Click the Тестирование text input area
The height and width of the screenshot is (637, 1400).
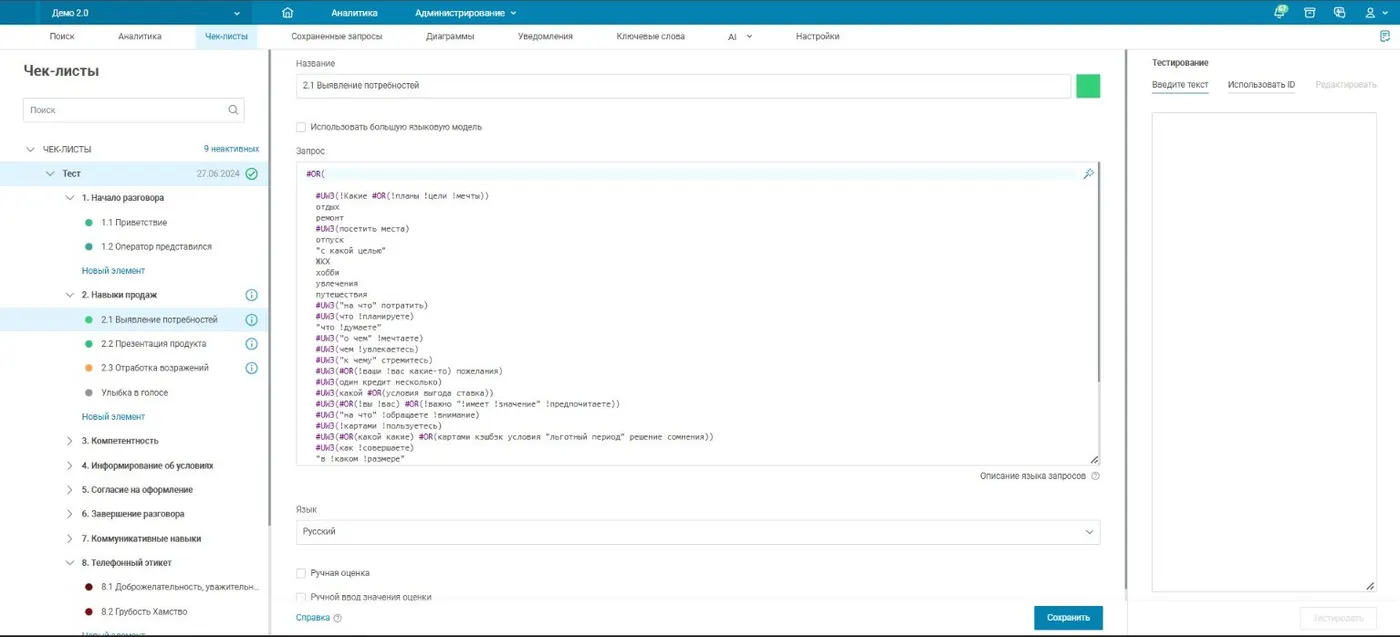tap(1264, 352)
